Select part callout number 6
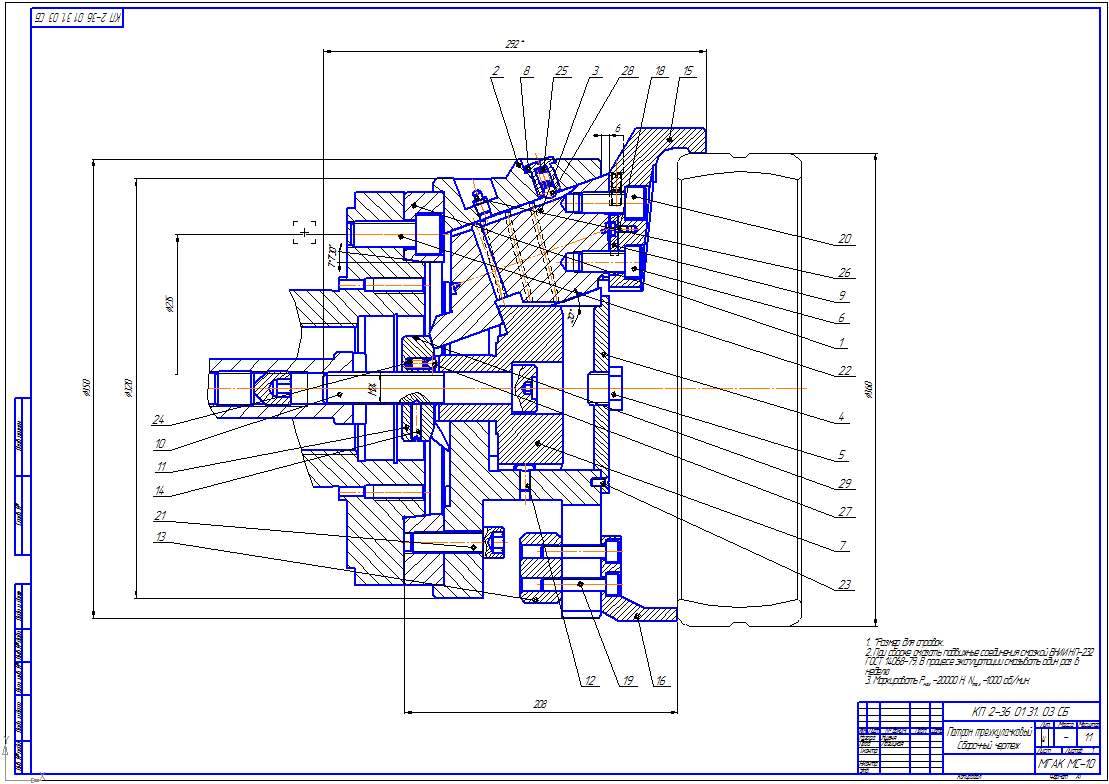1109x784 pixels. (x=842, y=318)
